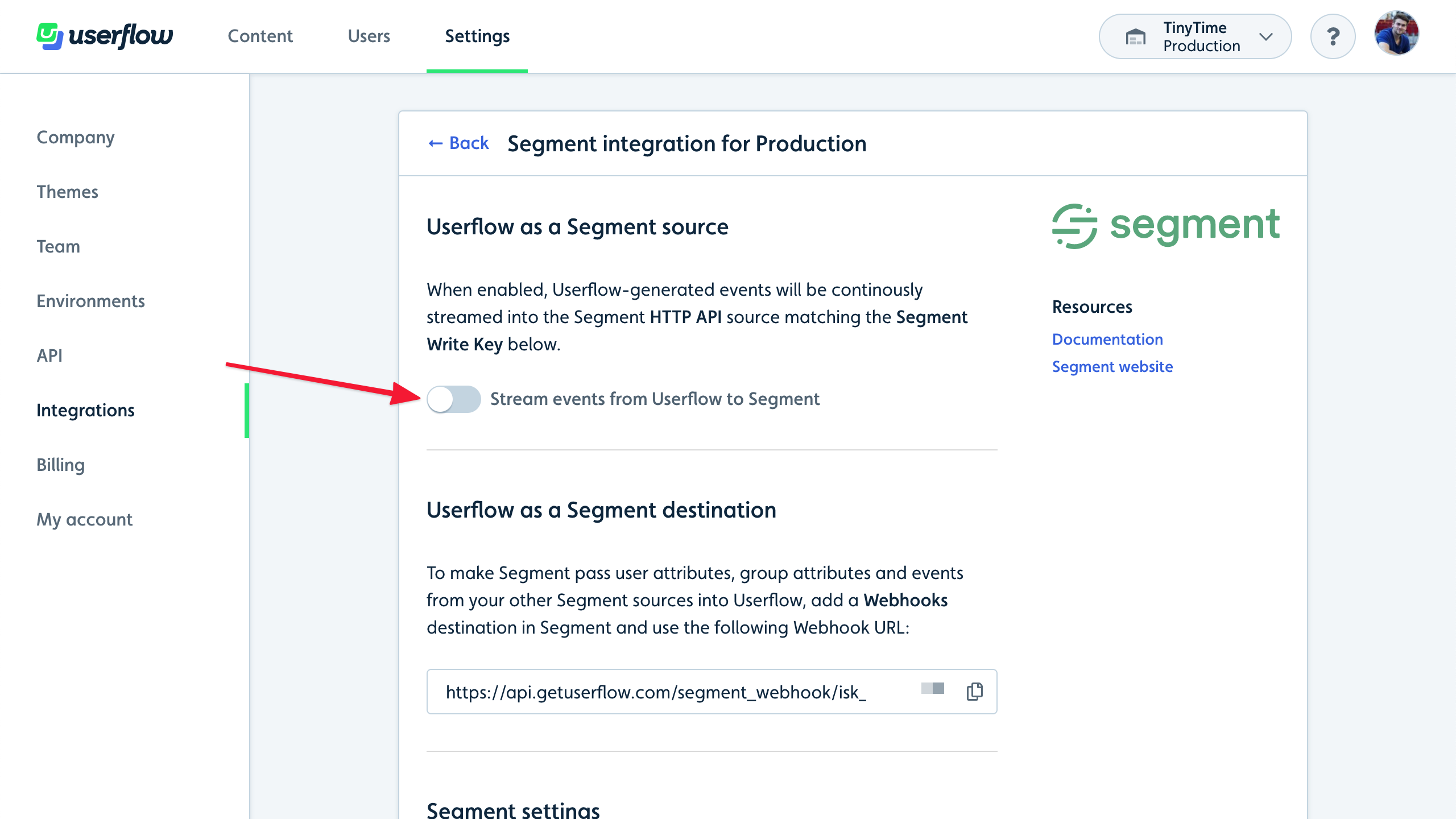Select the Content navigation tab
The image size is (1456, 819).
click(x=260, y=36)
